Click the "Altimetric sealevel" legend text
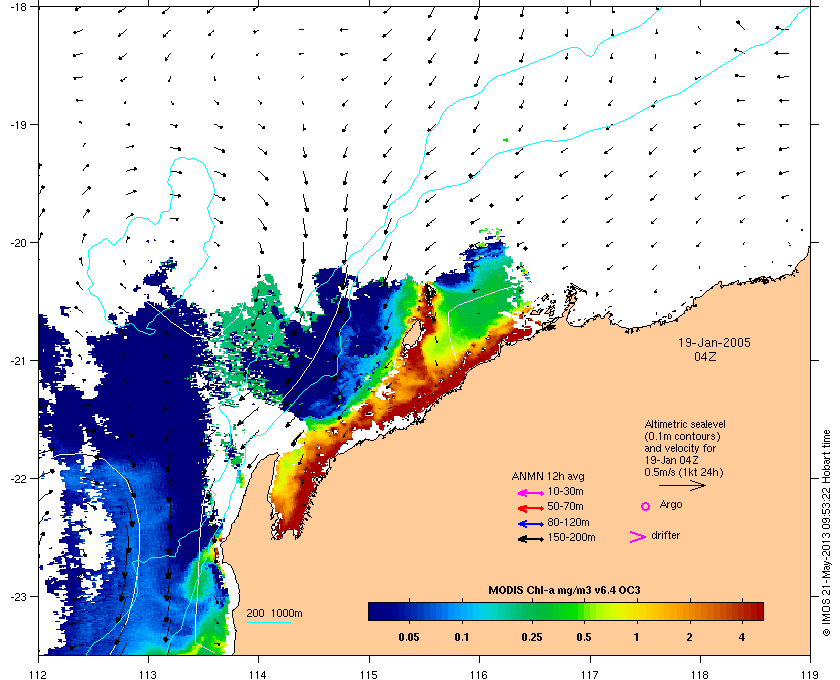Screen dimensions: 840x680 (x=685, y=424)
